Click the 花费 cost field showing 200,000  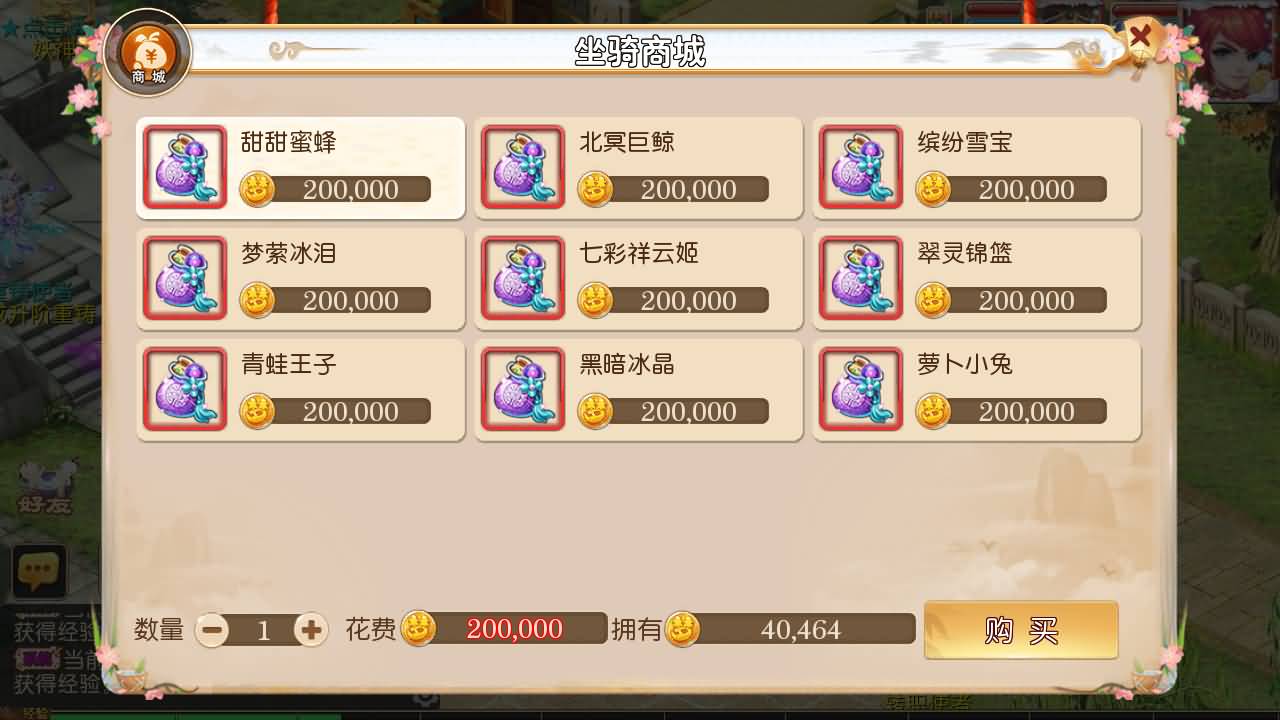(505, 629)
